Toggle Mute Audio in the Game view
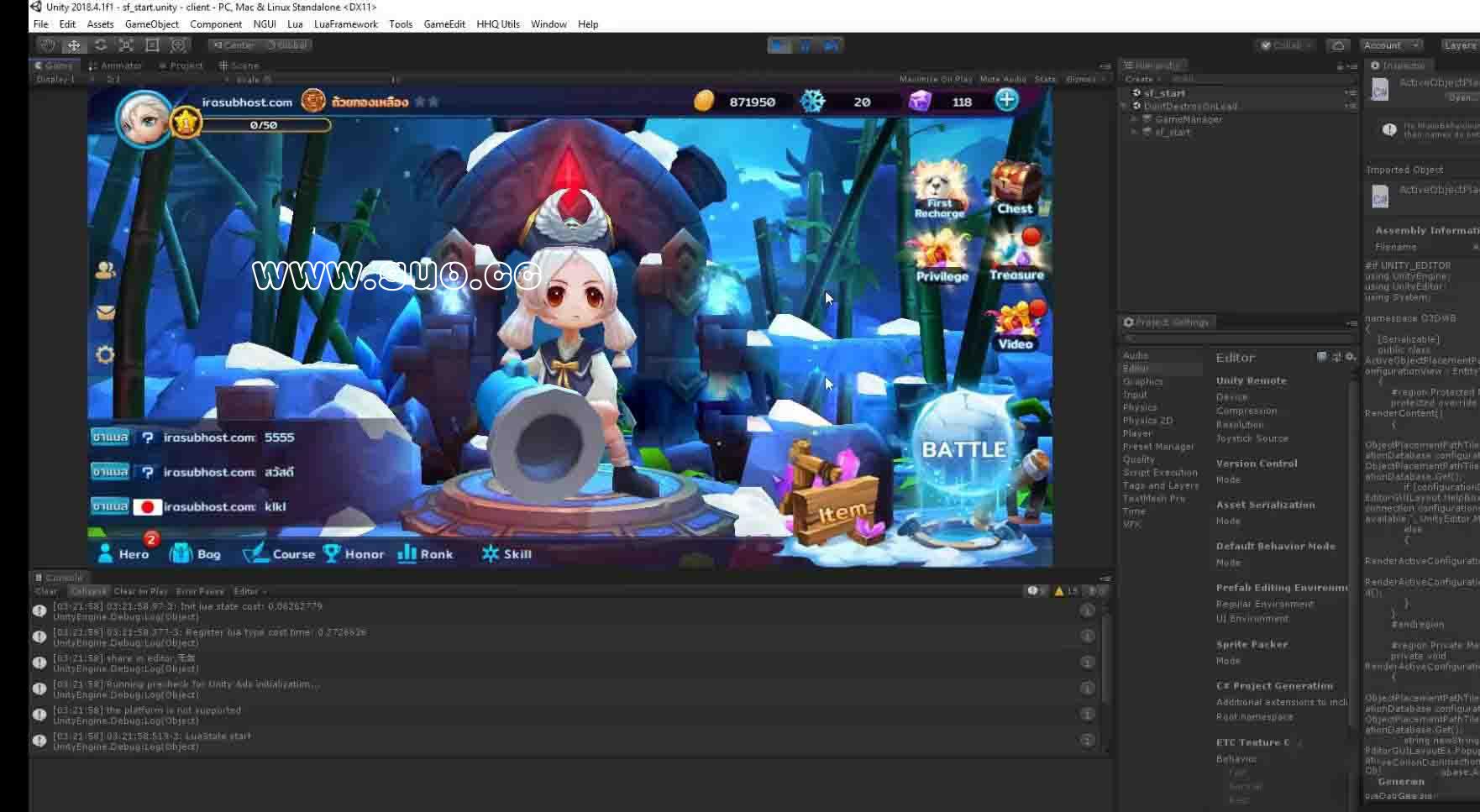Image resolution: width=1480 pixels, height=812 pixels. (x=1002, y=79)
